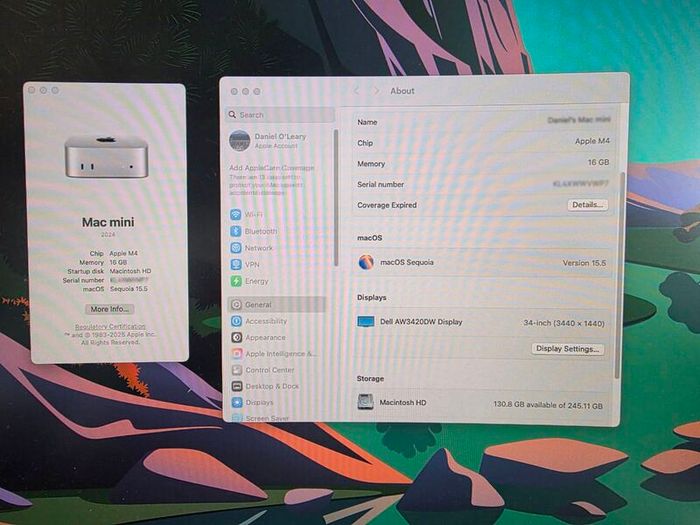
Task: Open Display Settings... button
Action: 567,349
